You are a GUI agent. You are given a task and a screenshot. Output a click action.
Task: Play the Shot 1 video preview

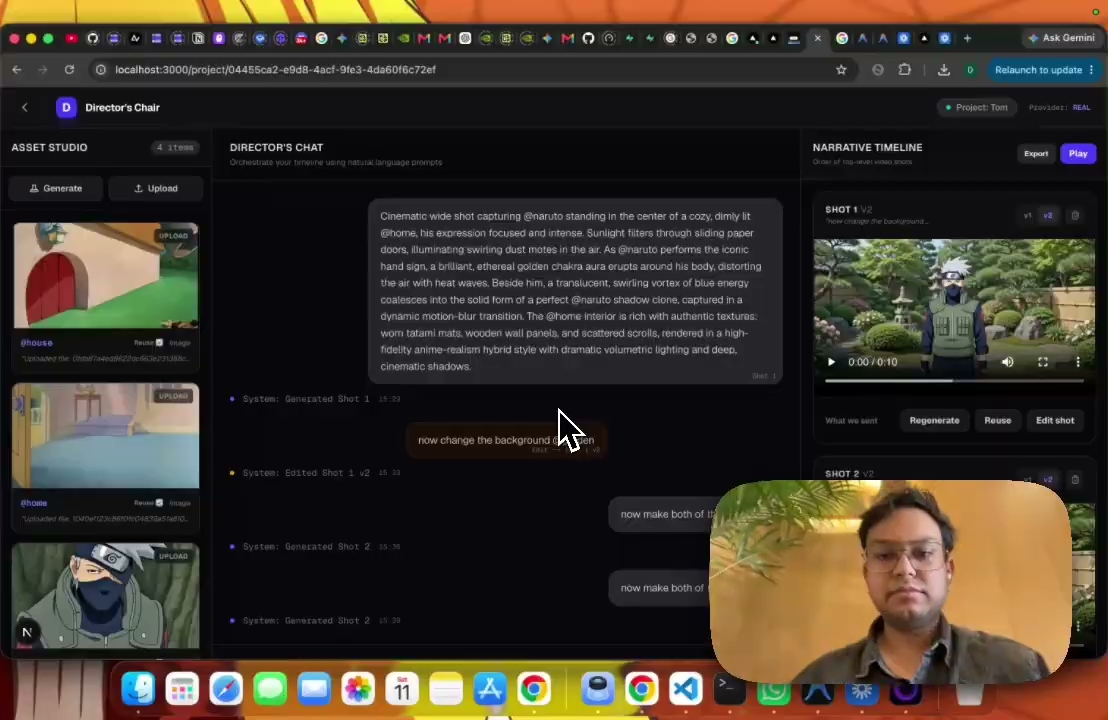coord(831,362)
